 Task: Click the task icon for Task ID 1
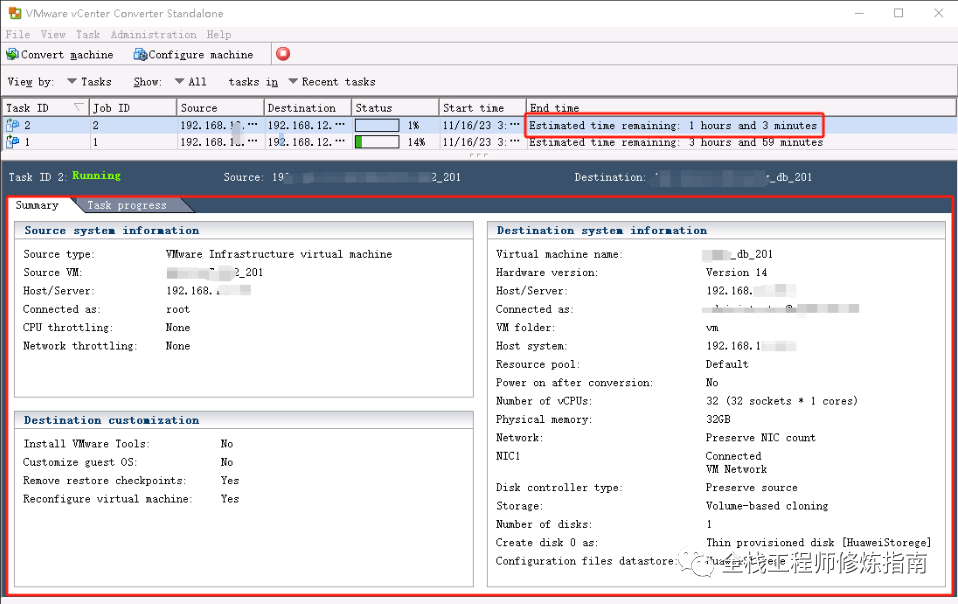13,142
